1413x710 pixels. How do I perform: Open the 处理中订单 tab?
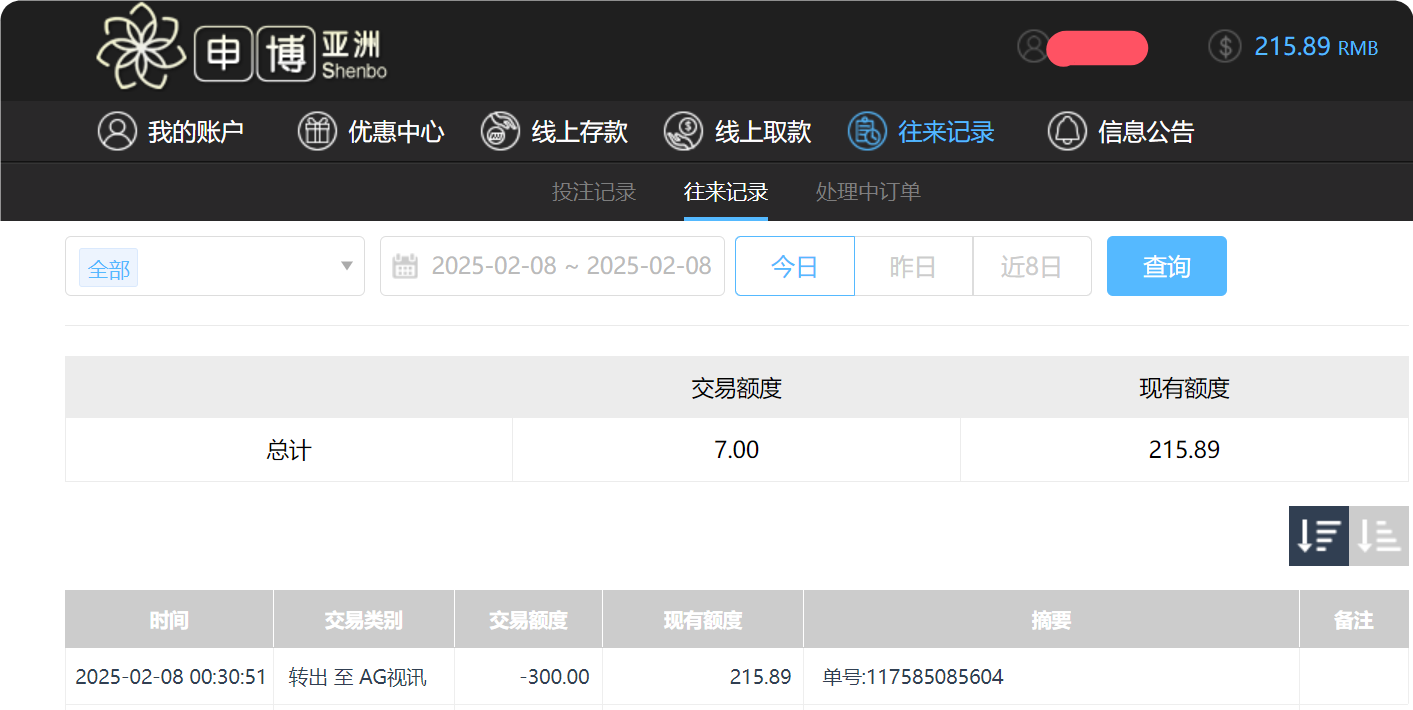pos(866,192)
